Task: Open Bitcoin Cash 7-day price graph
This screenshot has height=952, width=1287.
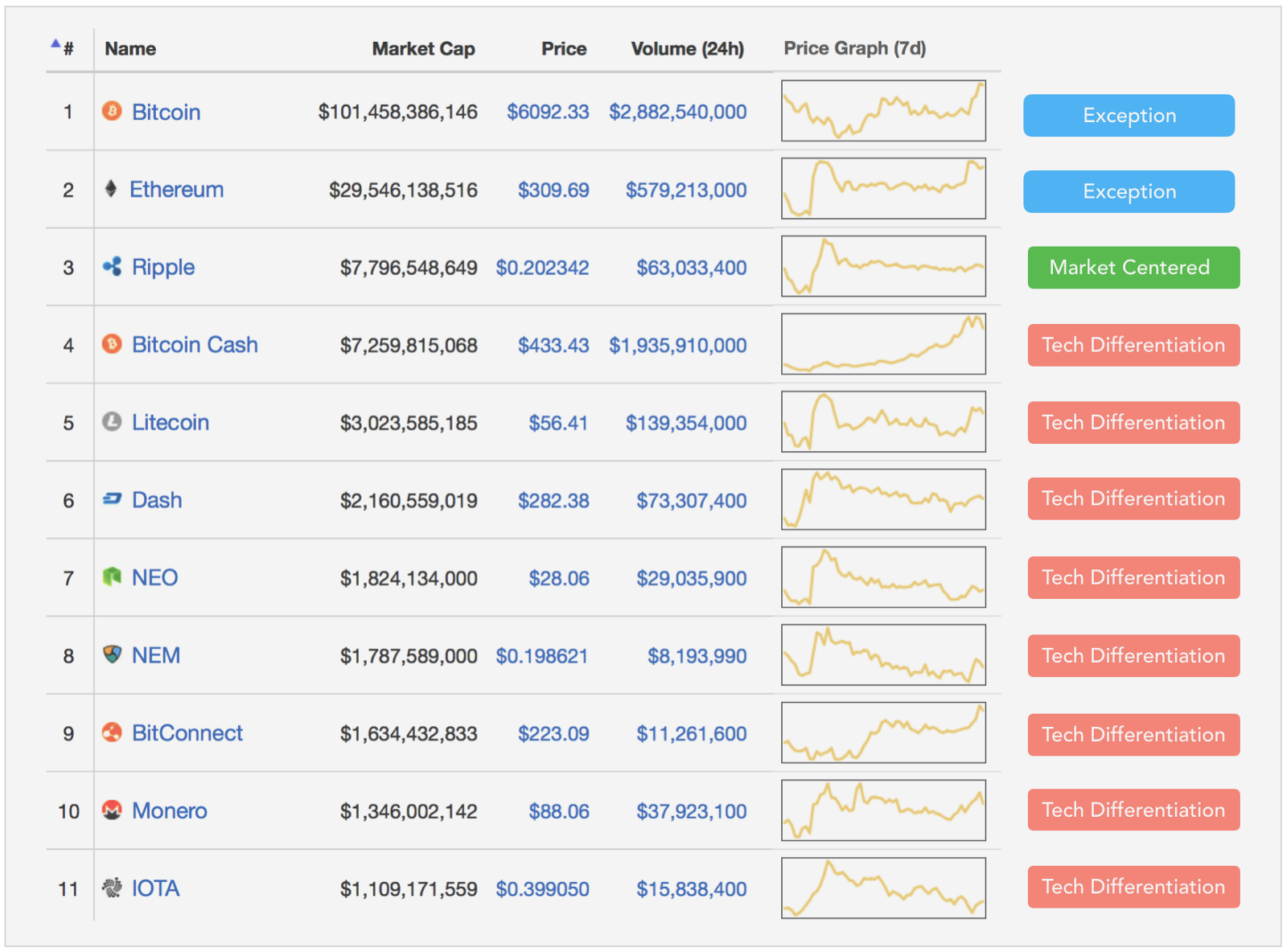Action: tap(883, 344)
